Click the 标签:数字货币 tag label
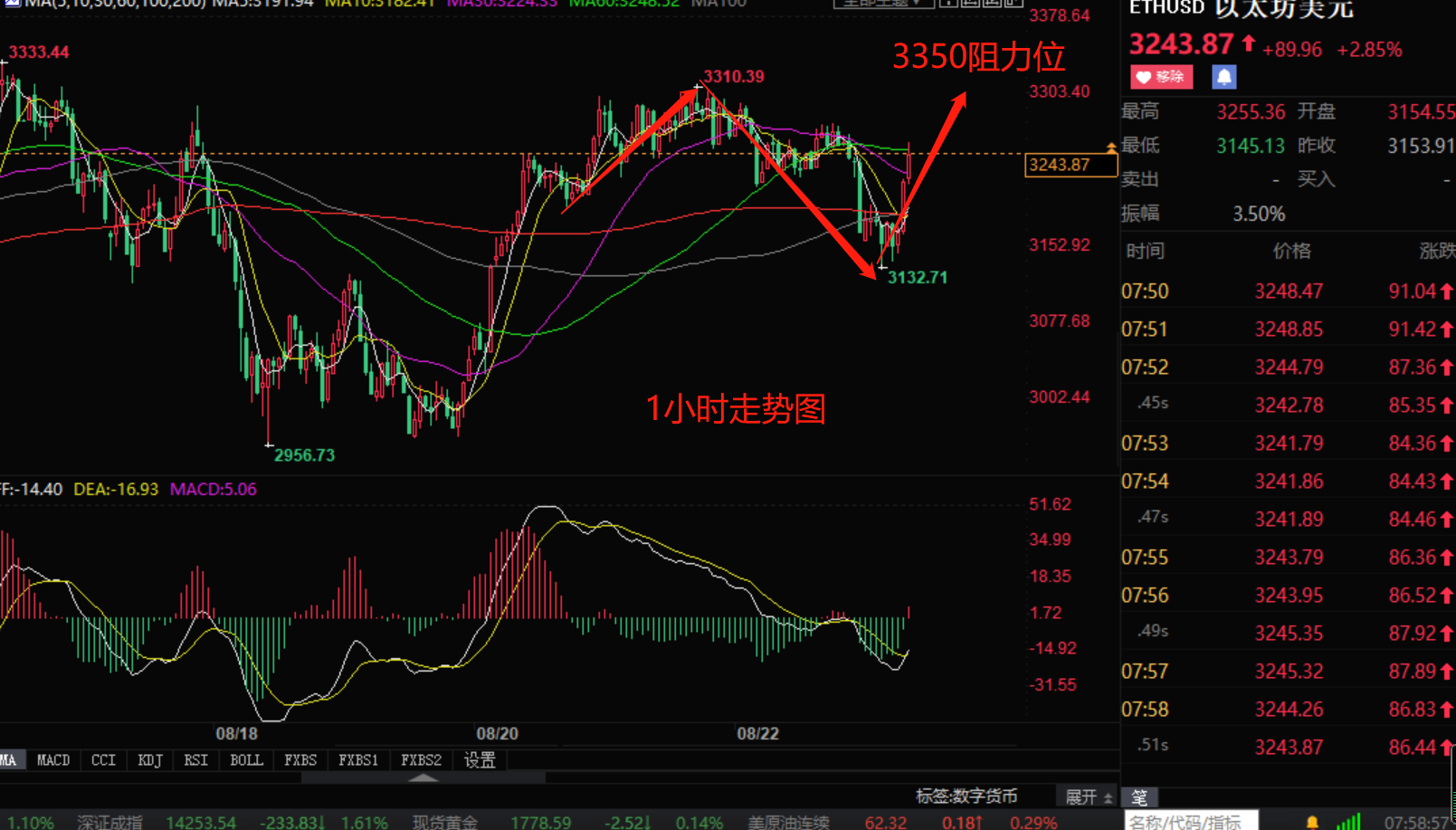This screenshot has width=1456, height=830. coord(966,797)
